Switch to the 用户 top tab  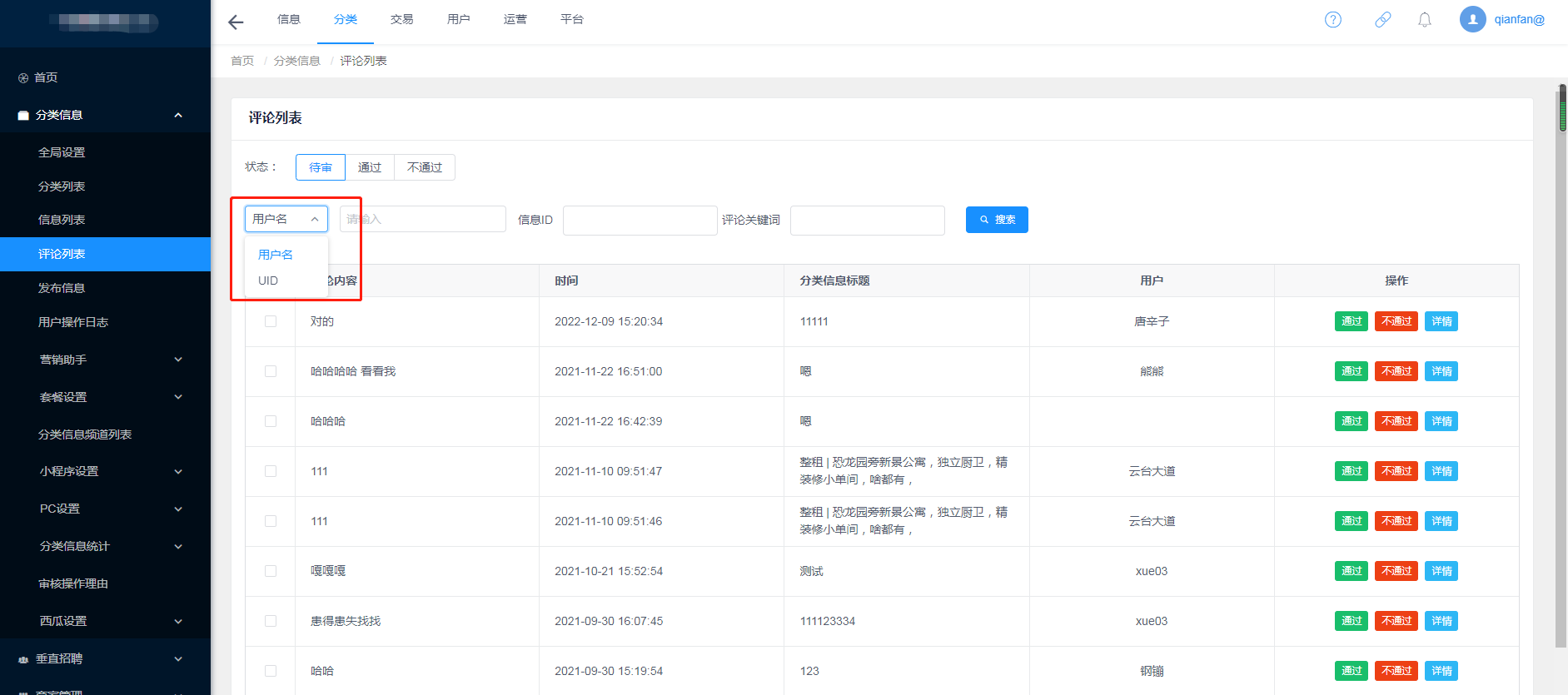[459, 19]
